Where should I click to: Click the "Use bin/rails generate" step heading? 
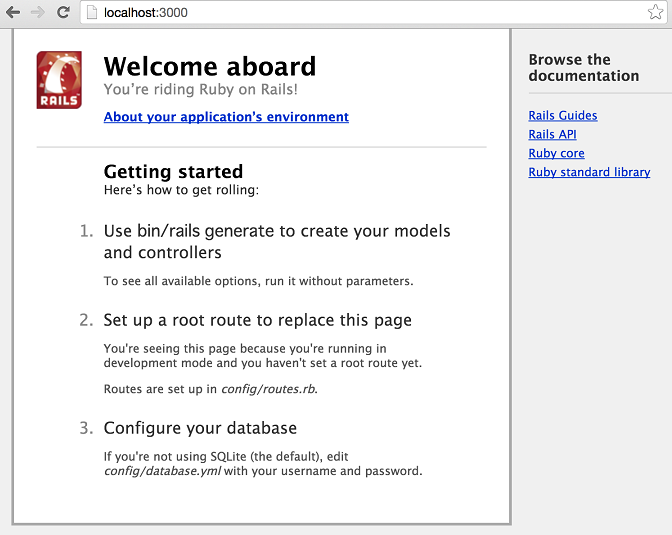(x=277, y=242)
